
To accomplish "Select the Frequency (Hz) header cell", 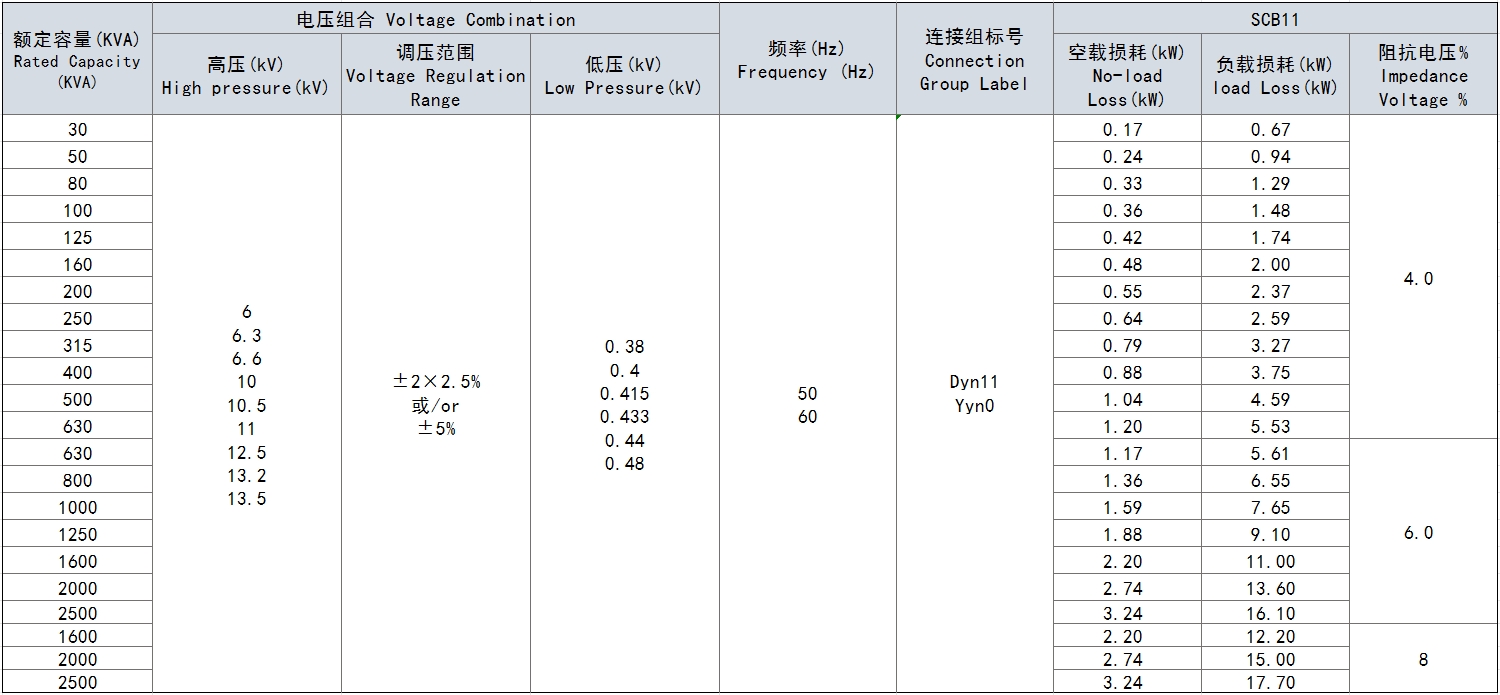I will pyautogui.click(x=806, y=60).
